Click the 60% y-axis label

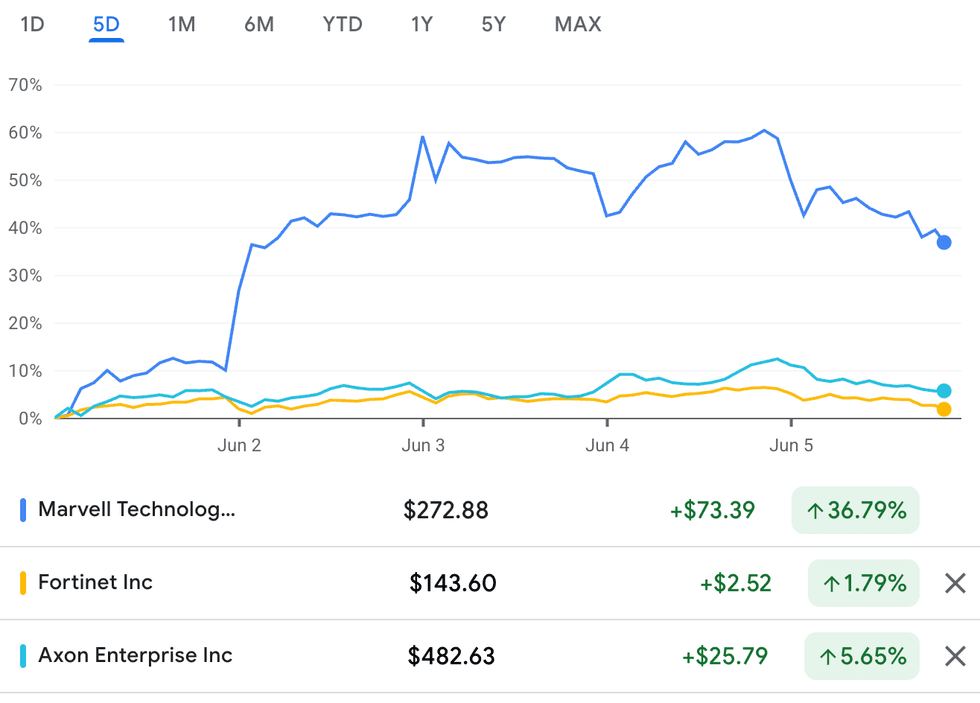[x=25, y=132]
